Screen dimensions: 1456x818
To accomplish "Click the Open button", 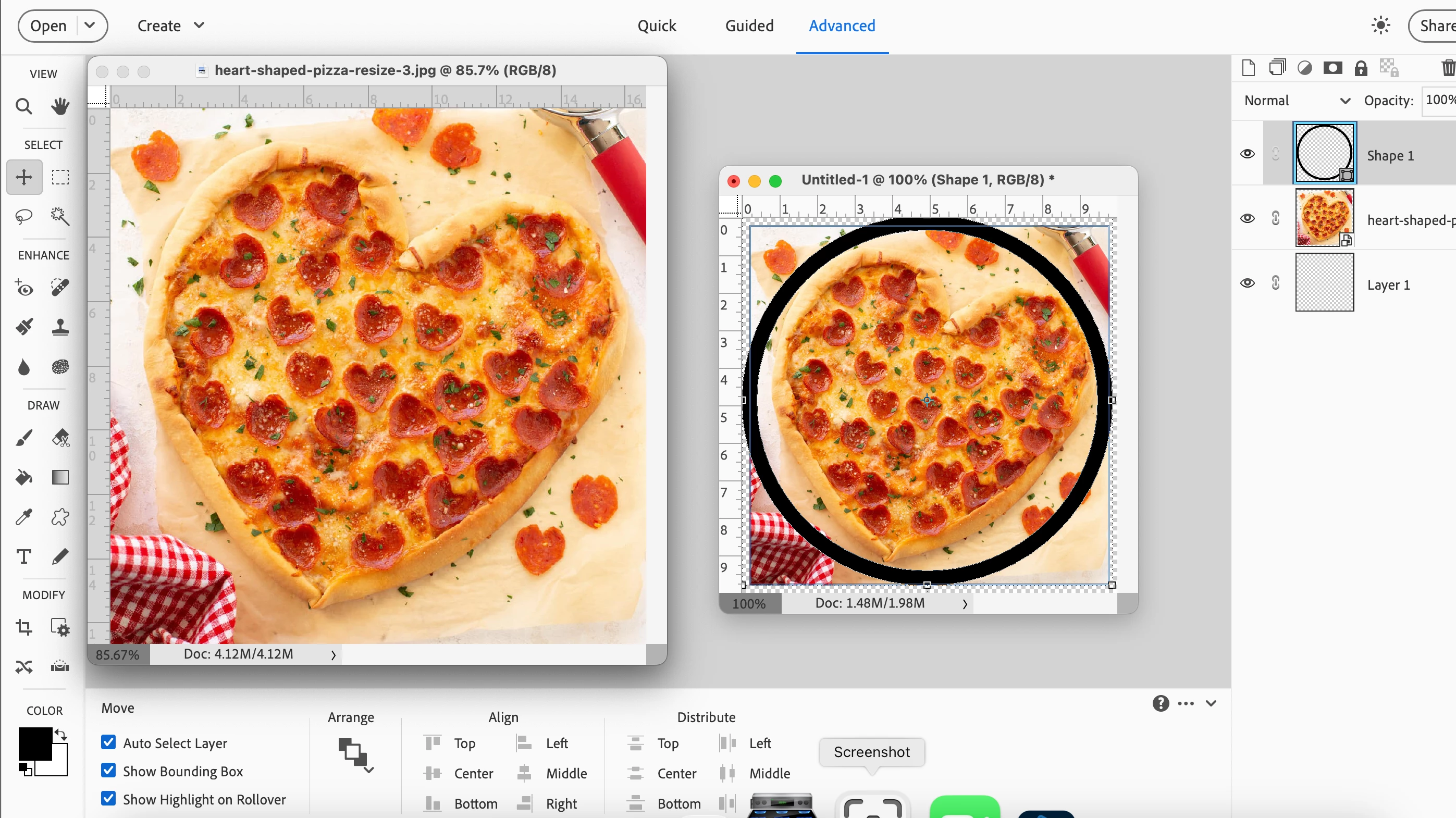I will coord(48,26).
